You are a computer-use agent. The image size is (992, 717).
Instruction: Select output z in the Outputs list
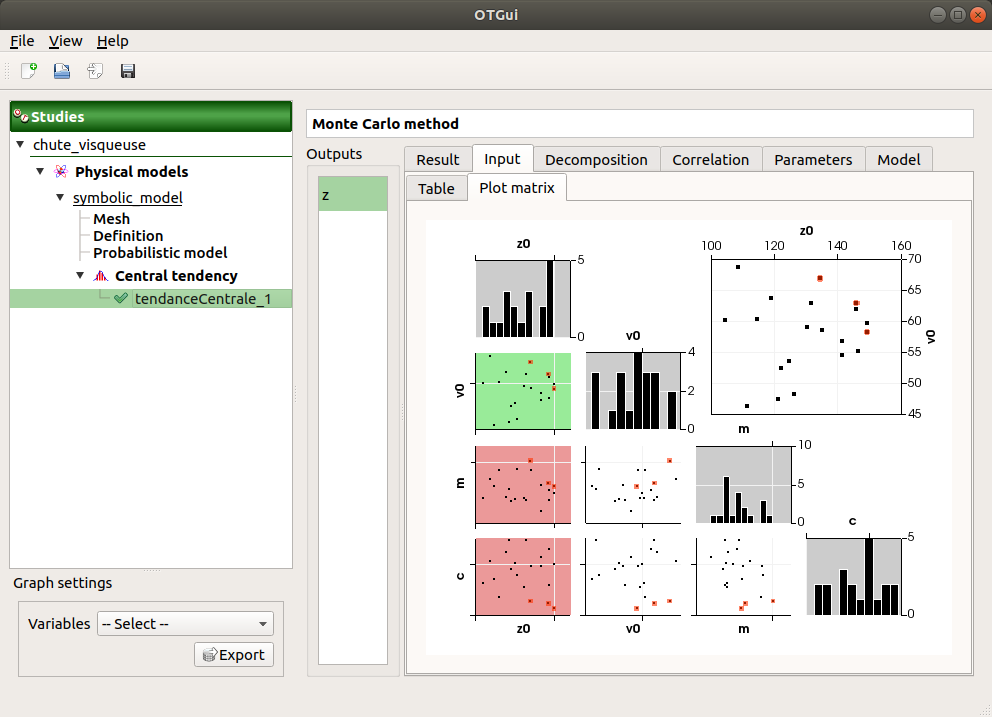tap(352, 194)
